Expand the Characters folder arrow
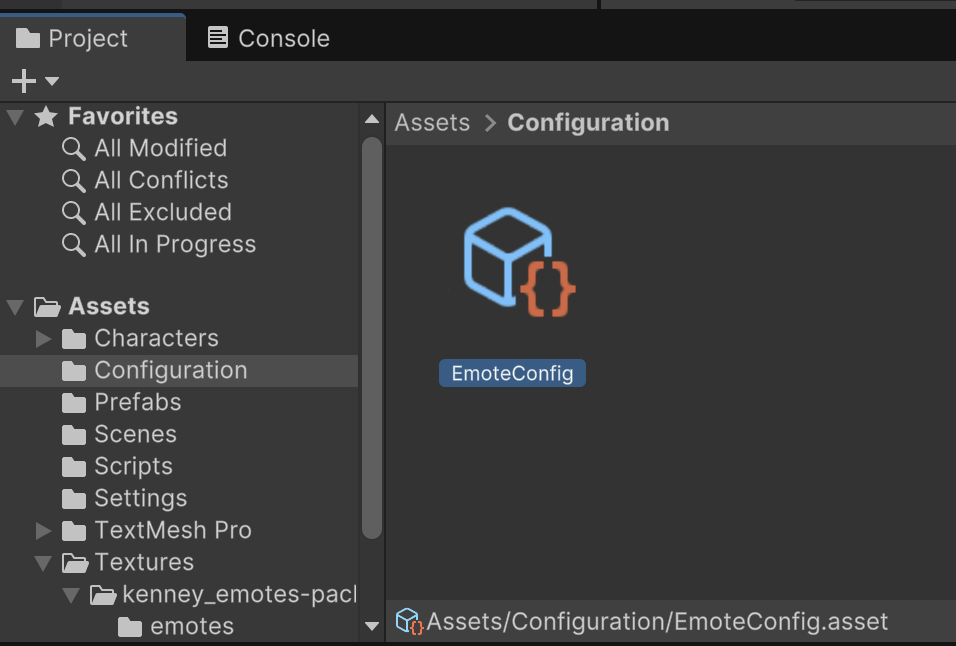 [x=43, y=339]
